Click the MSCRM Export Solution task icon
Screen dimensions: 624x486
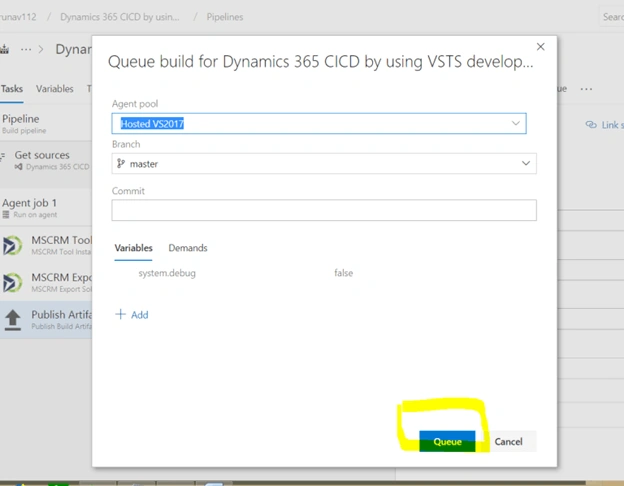point(12,282)
